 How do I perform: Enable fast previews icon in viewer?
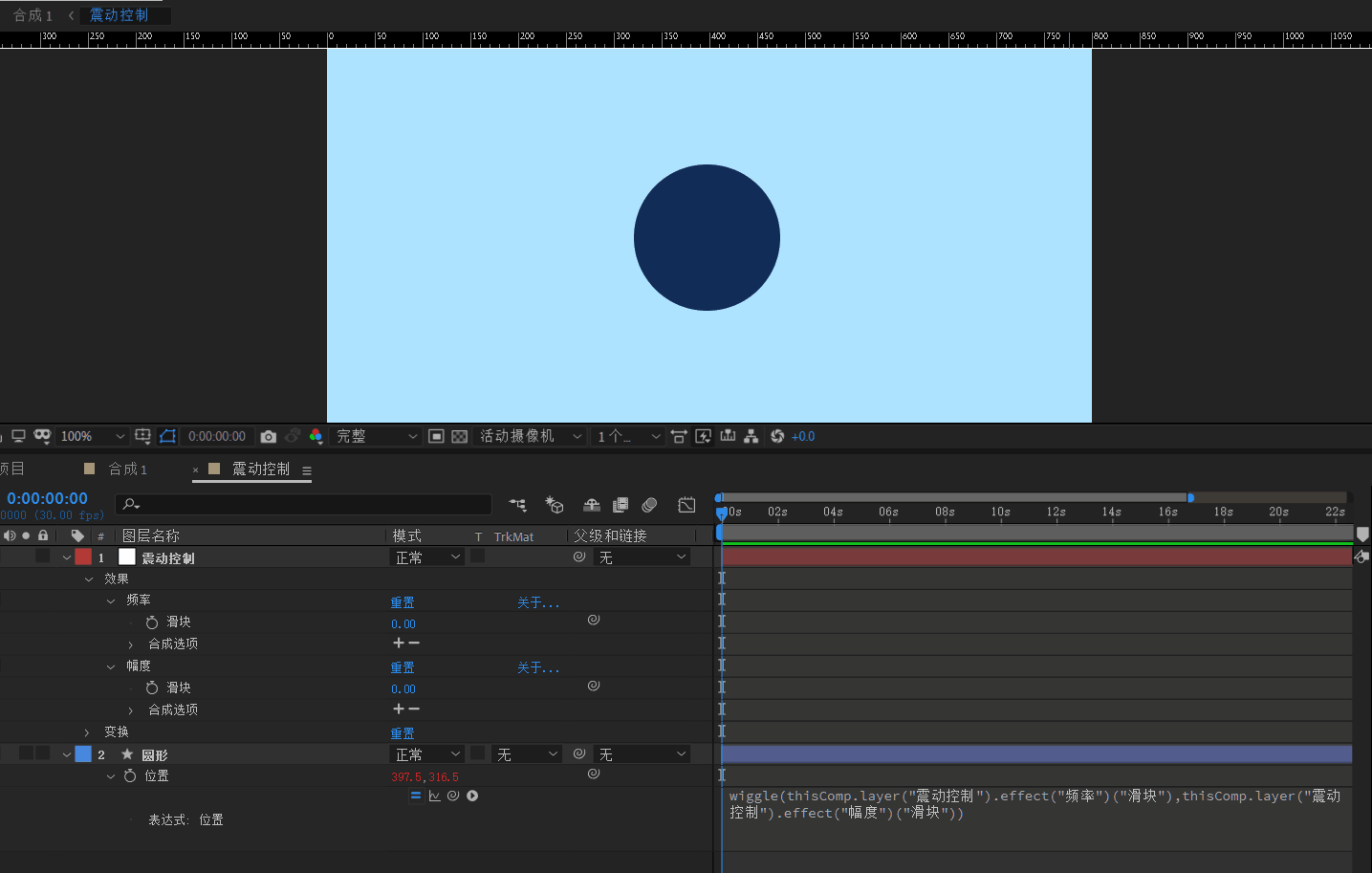[x=704, y=436]
